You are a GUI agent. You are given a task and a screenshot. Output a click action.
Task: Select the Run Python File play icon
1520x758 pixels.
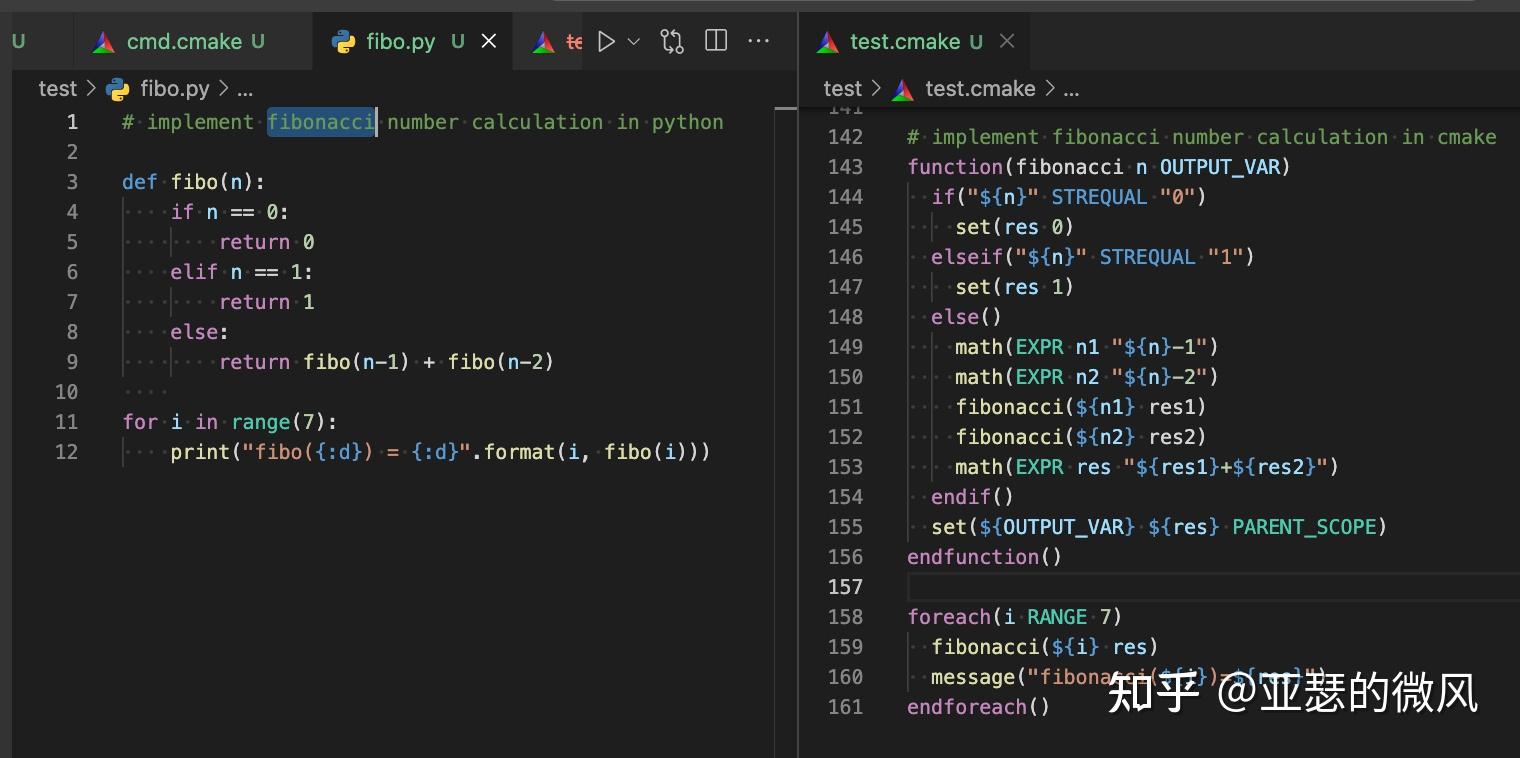(x=605, y=41)
